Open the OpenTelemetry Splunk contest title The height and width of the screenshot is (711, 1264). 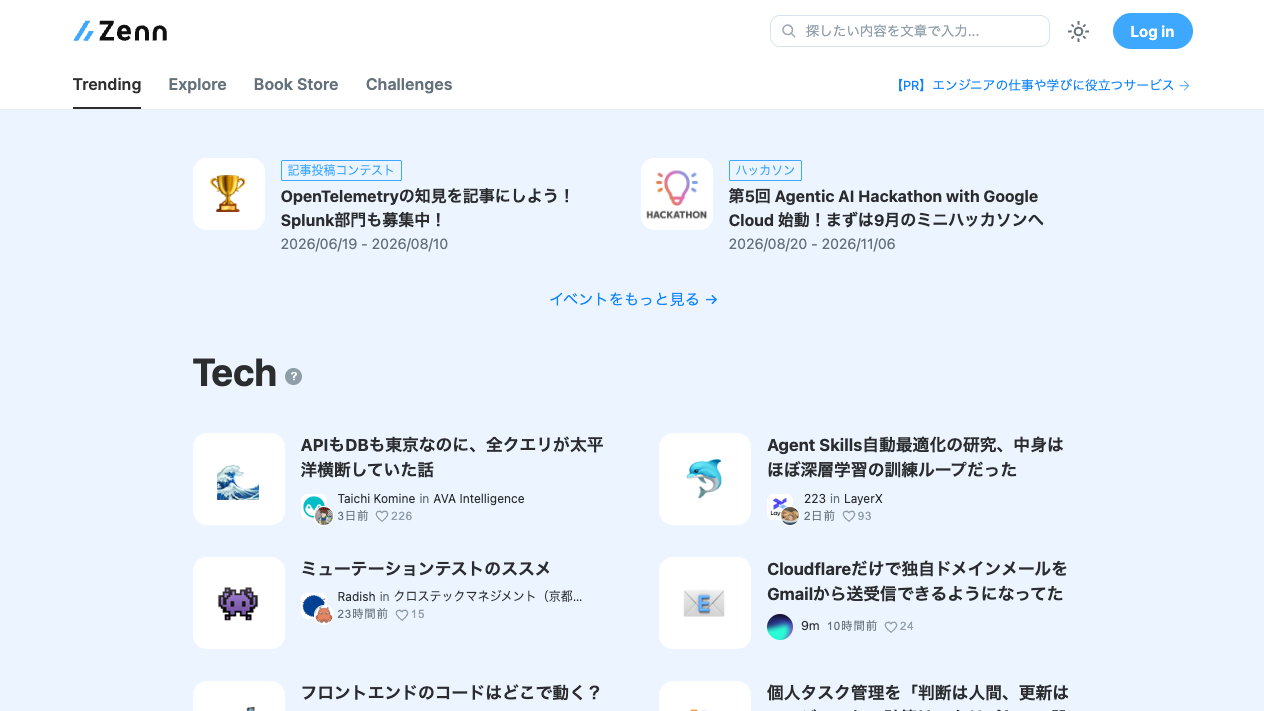tap(427, 208)
